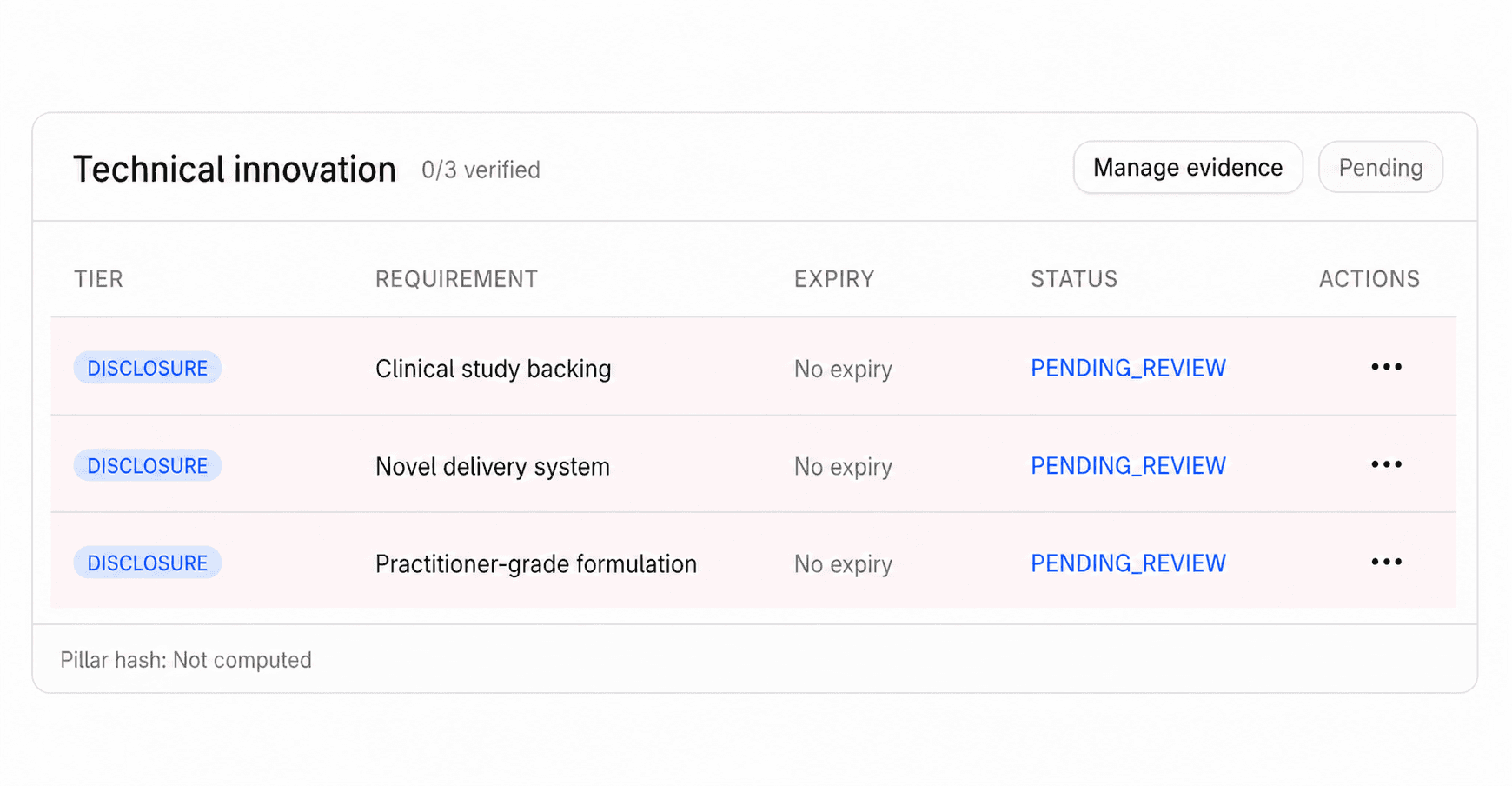The image size is (1512, 786).
Task: Open actions menu for Practitioner-grade formulation
Action: point(1386,562)
